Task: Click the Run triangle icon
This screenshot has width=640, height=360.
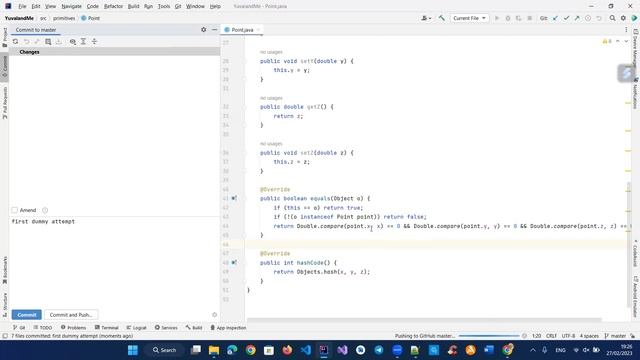Action: (497, 18)
